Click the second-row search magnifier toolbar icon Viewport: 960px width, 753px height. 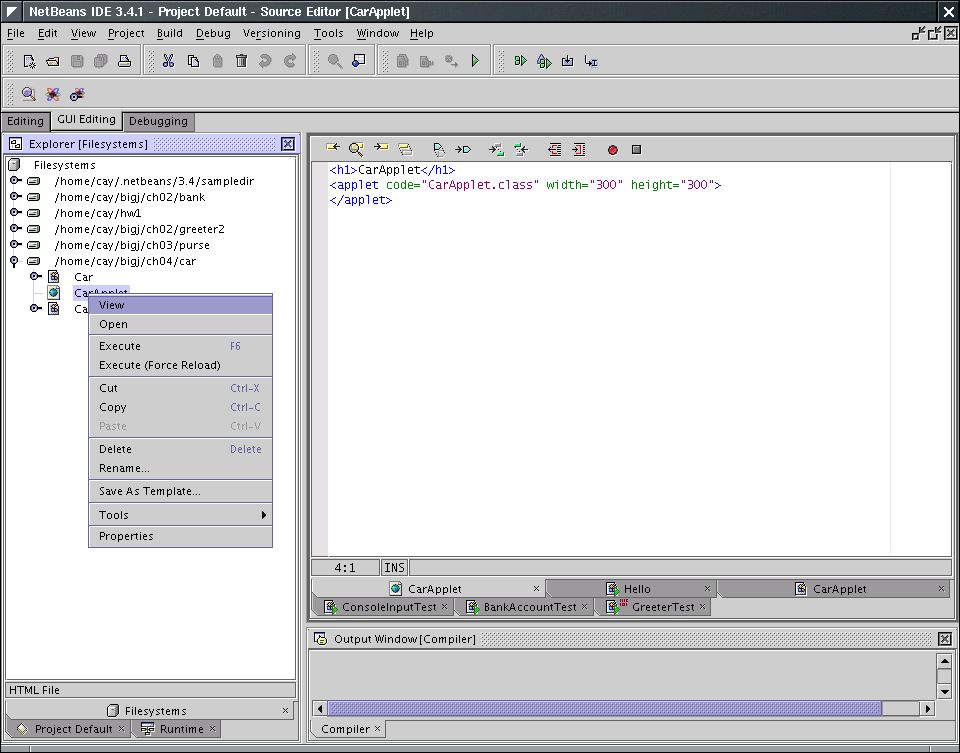[28, 94]
